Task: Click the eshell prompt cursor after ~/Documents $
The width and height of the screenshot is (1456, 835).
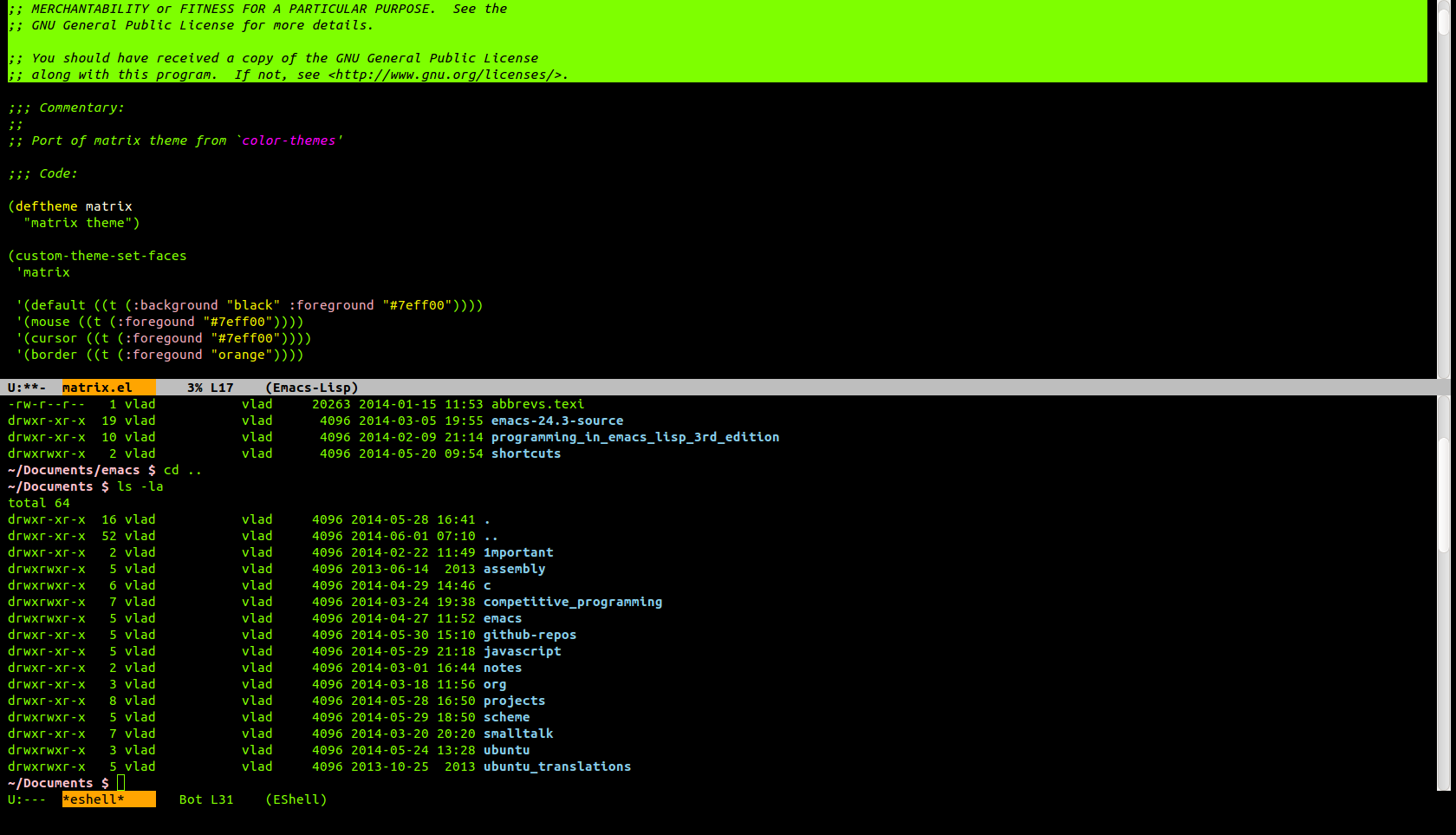Action: pyautogui.click(x=121, y=783)
